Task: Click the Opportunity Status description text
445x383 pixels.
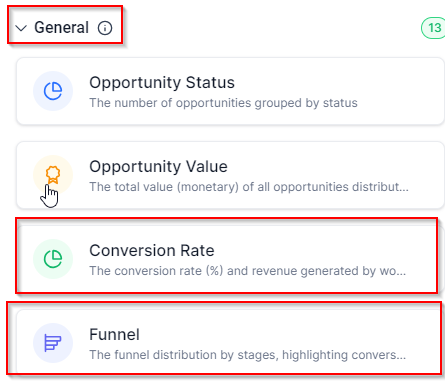Action: [x=223, y=103]
